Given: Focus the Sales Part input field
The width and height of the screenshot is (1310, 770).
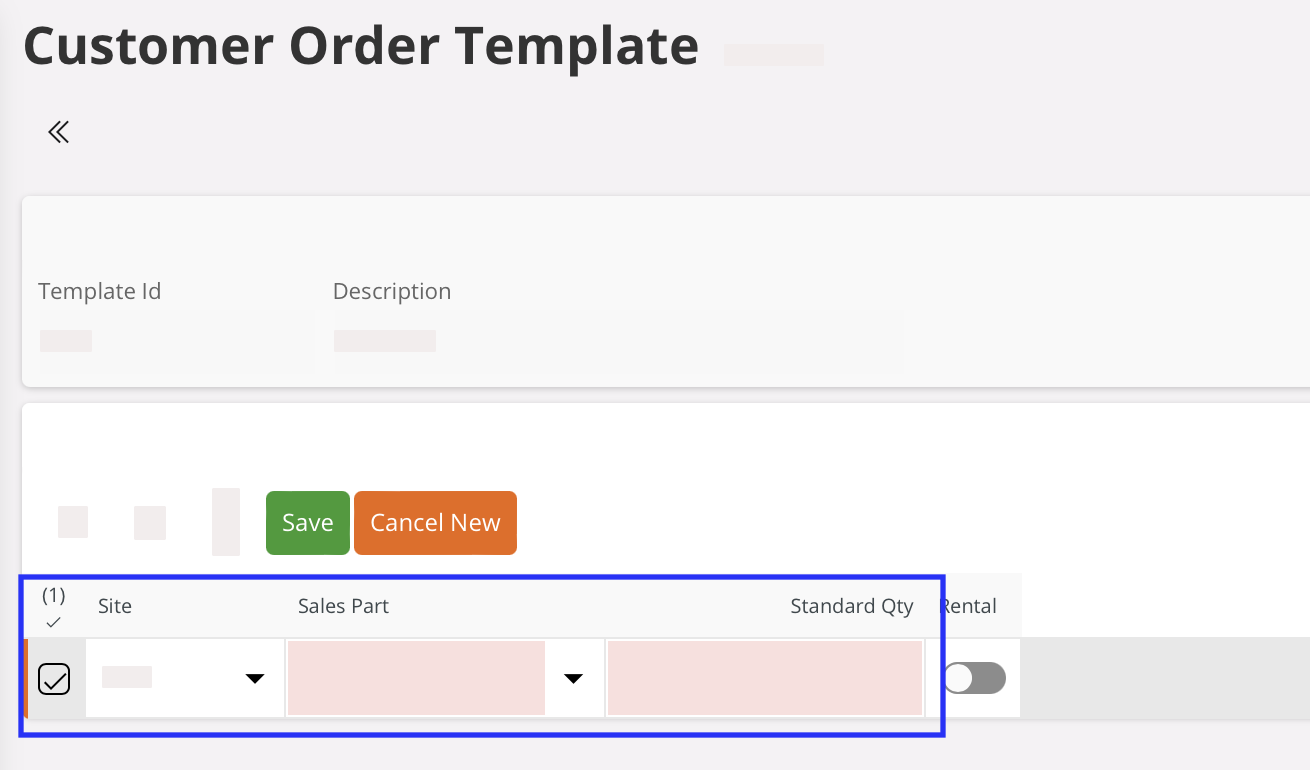Looking at the screenshot, I should point(416,679).
